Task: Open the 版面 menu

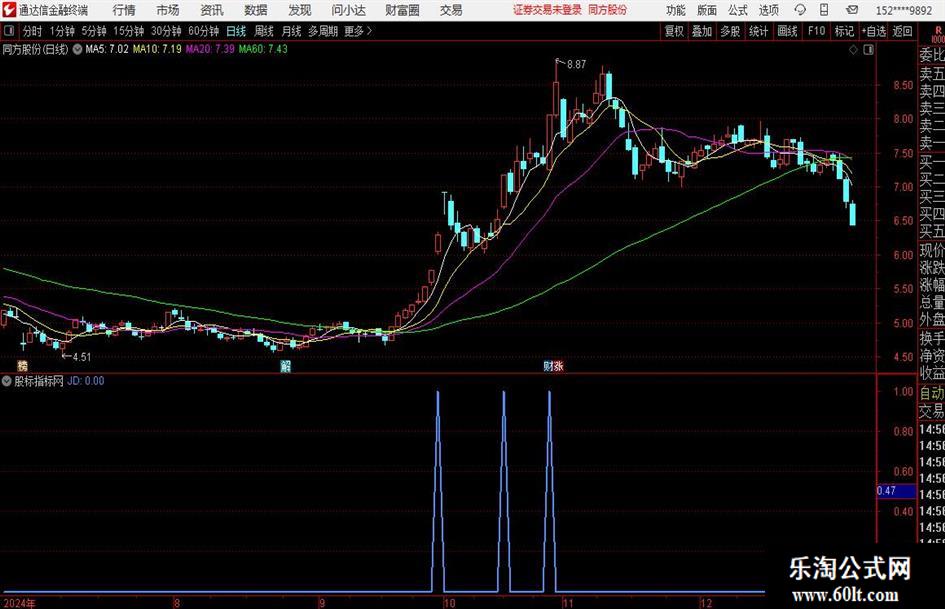Action: (707, 10)
